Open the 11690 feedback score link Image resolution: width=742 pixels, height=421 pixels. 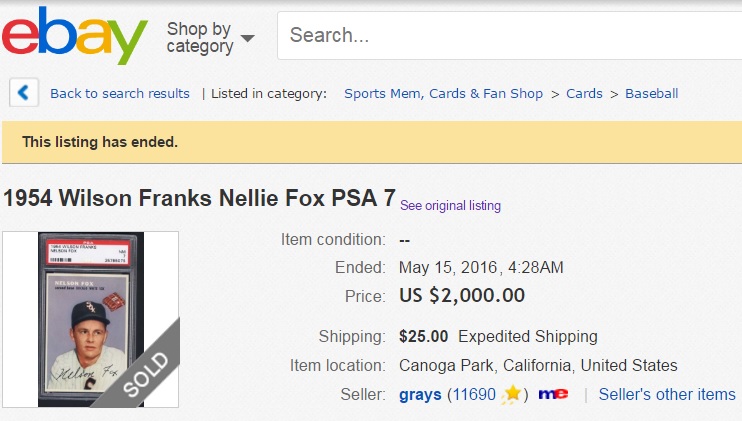(x=473, y=394)
